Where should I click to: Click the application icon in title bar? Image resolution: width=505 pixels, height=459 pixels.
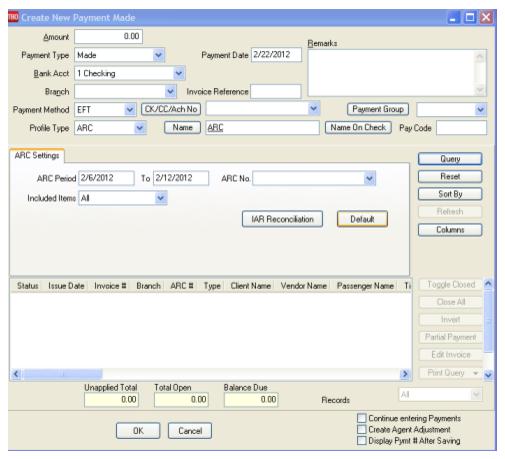[13, 17]
